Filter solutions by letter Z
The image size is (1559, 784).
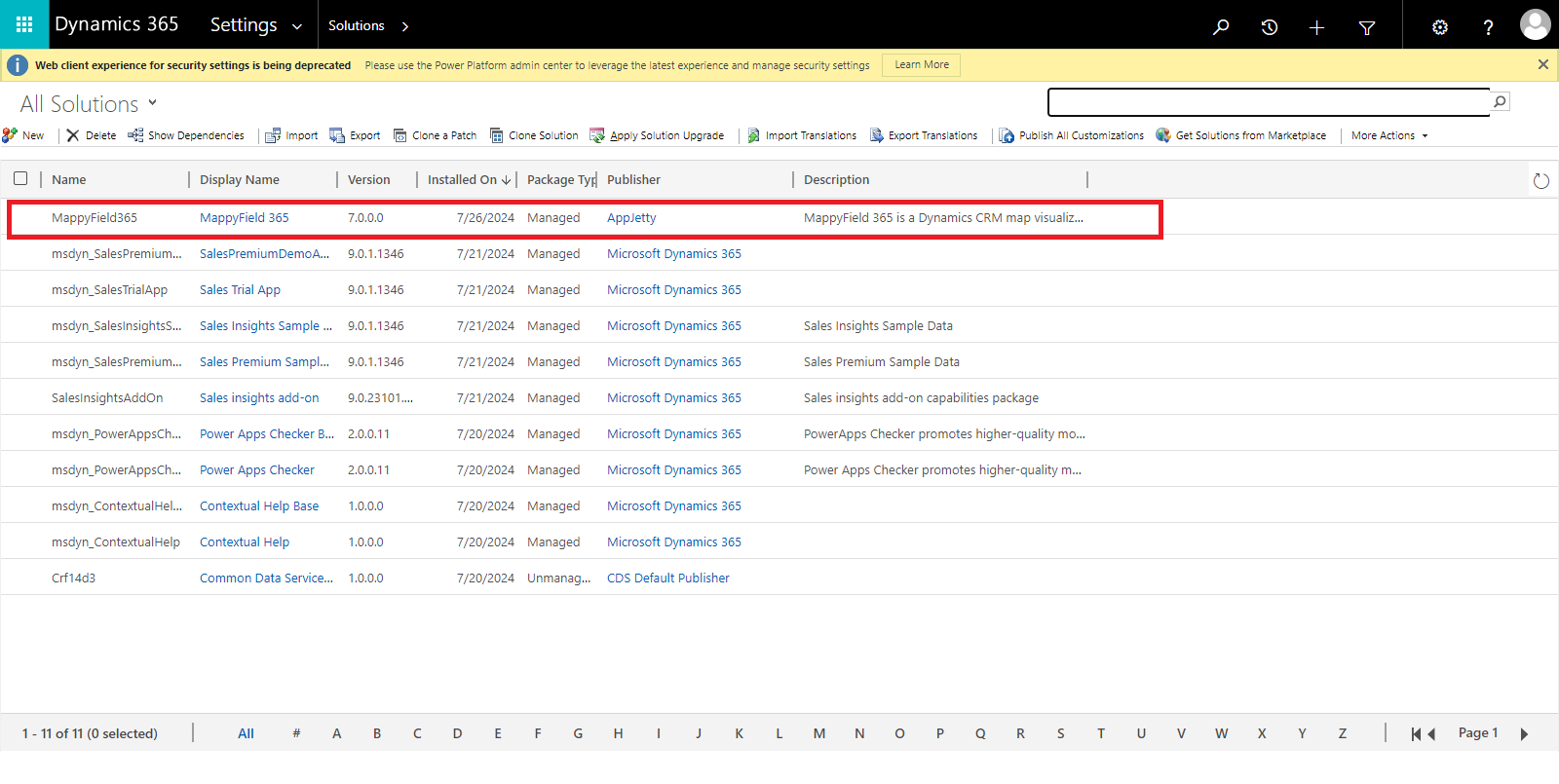tap(1342, 733)
